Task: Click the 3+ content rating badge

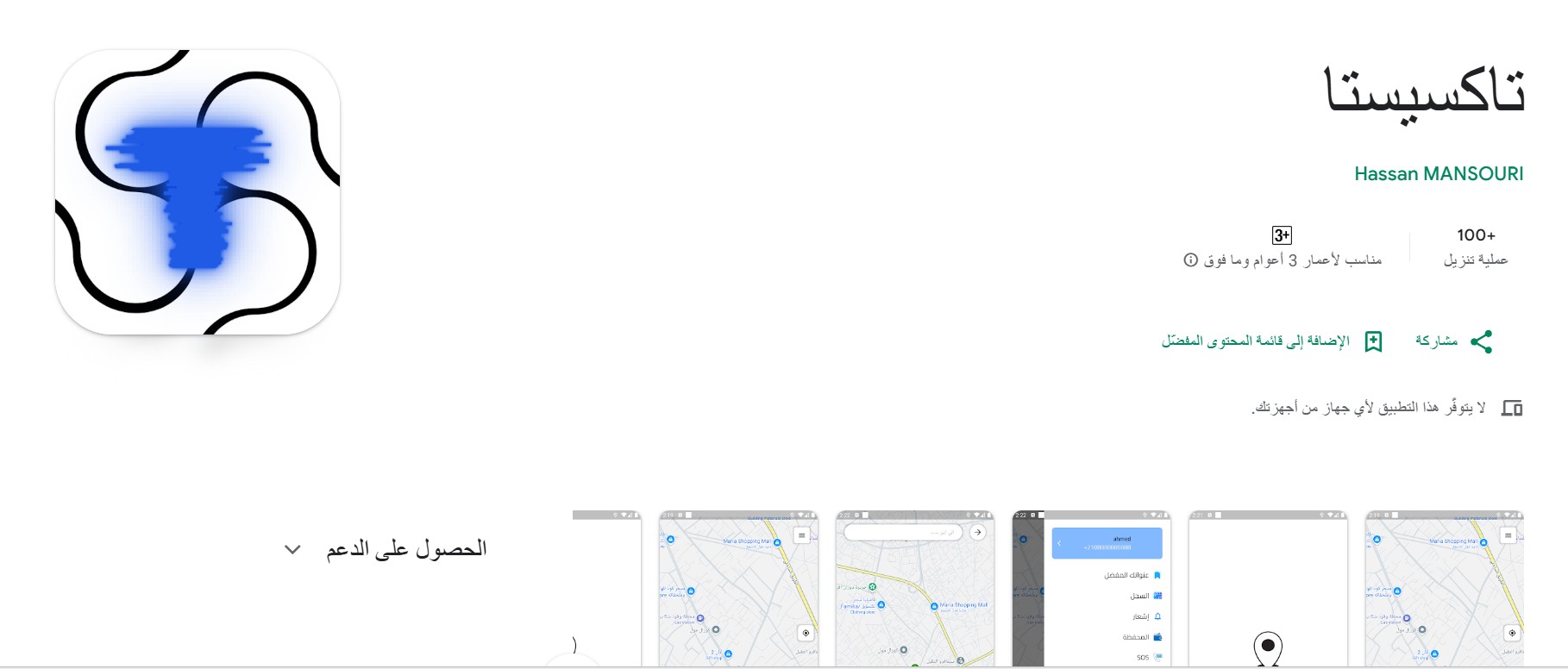Action: pyautogui.click(x=1282, y=234)
